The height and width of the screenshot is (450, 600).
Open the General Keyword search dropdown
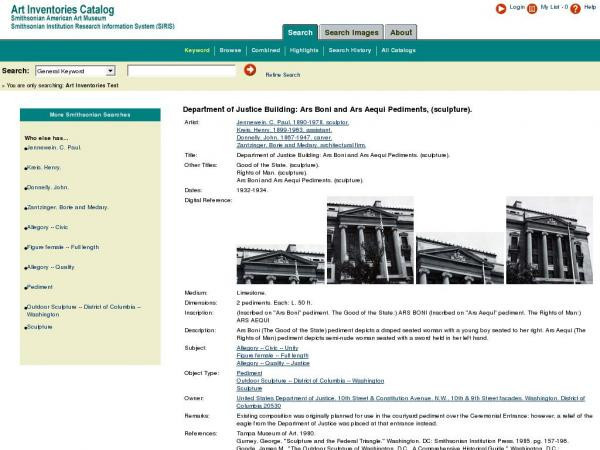75,71
